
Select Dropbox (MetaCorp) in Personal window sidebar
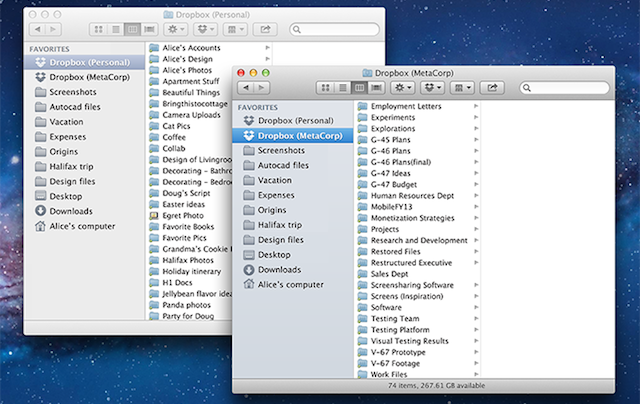pos(84,77)
